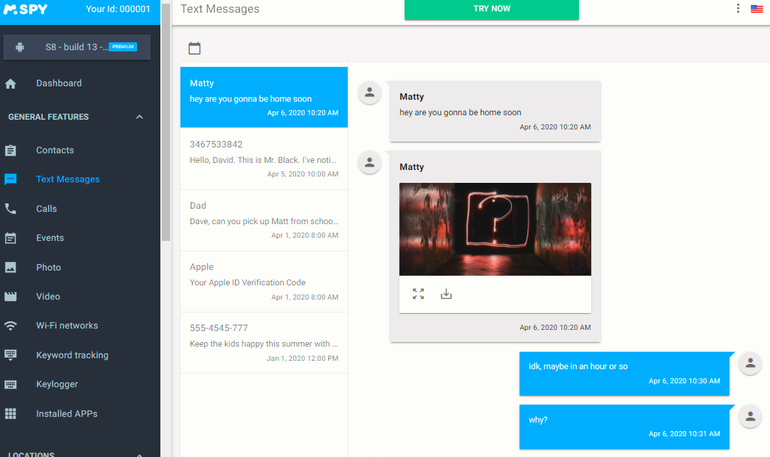770x457 pixels.
Task: Open the Dad conversation
Action: point(264,220)
